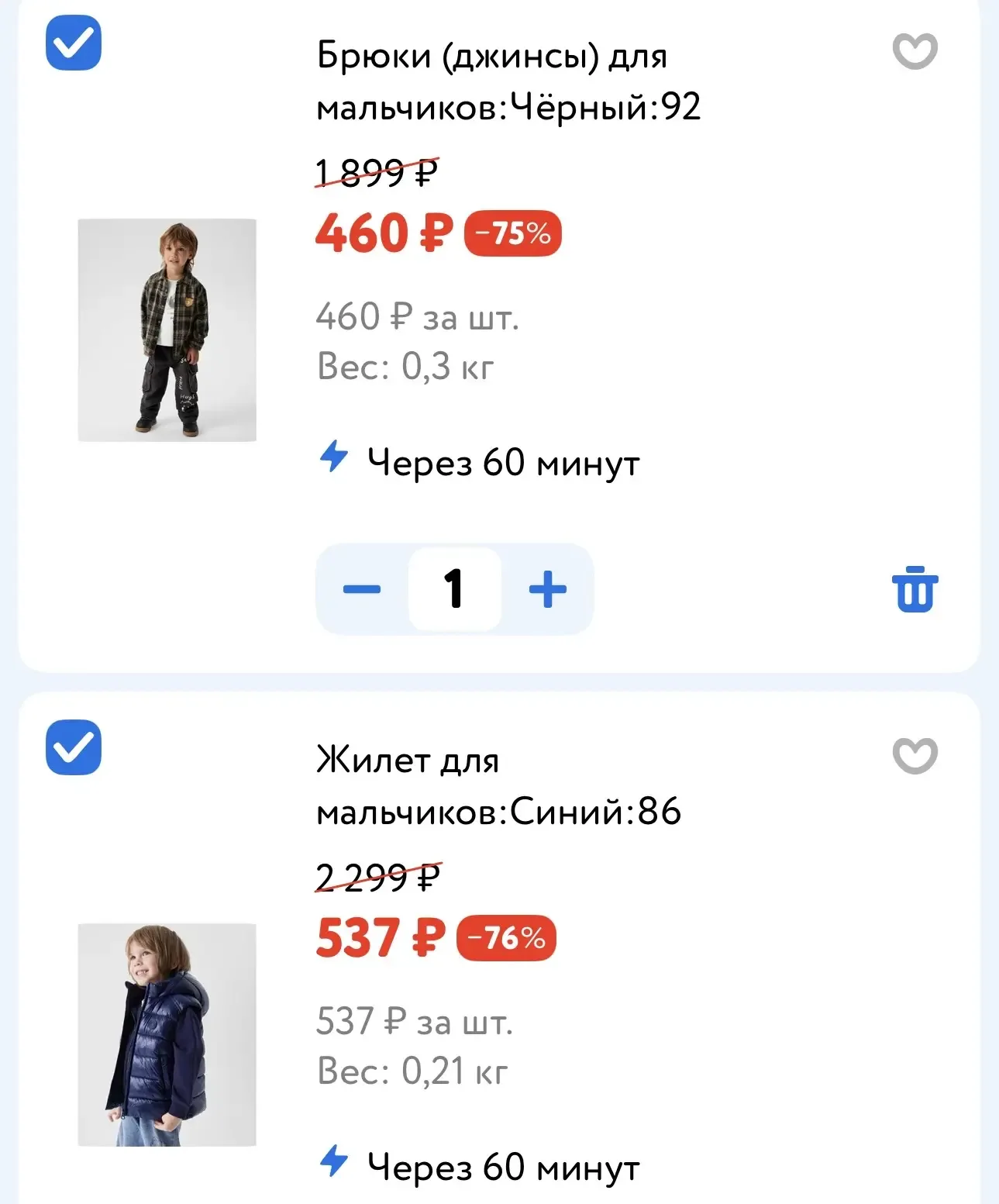Open the Жилет для мальчиков product title

[498, 785]
